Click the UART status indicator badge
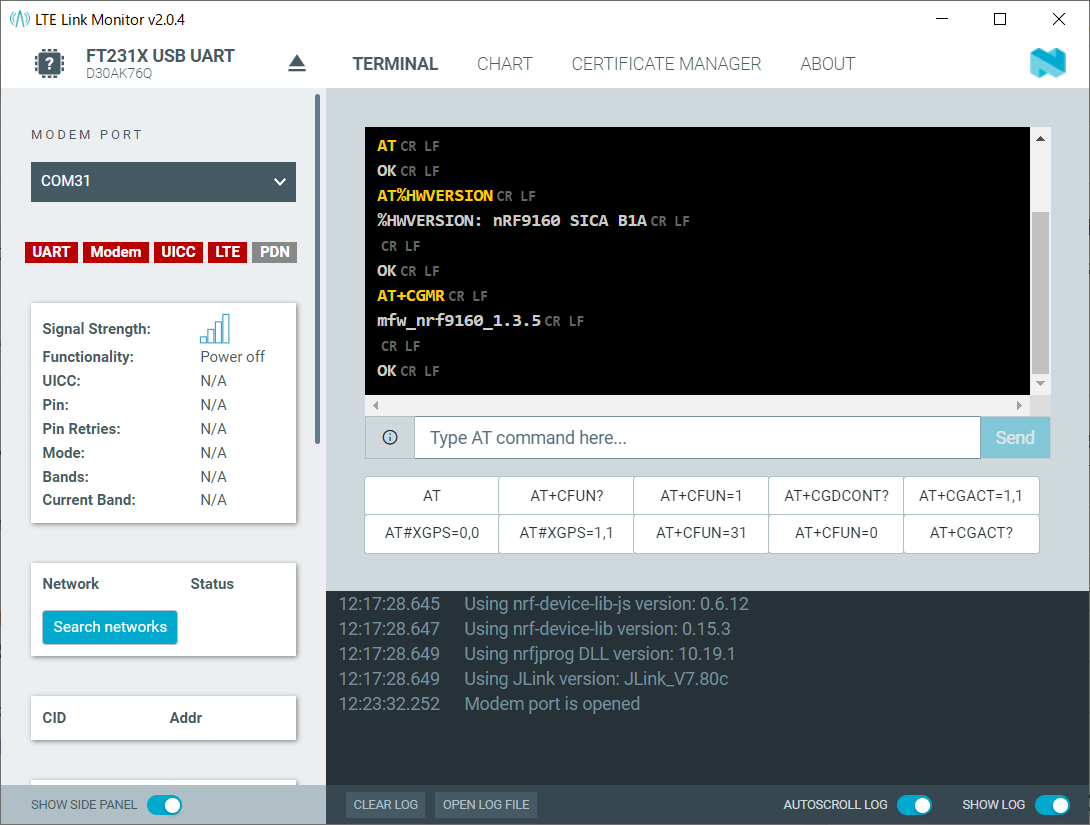Viewport: 1090px width, 825px height. pyautogui.click(x=51, y=252)
